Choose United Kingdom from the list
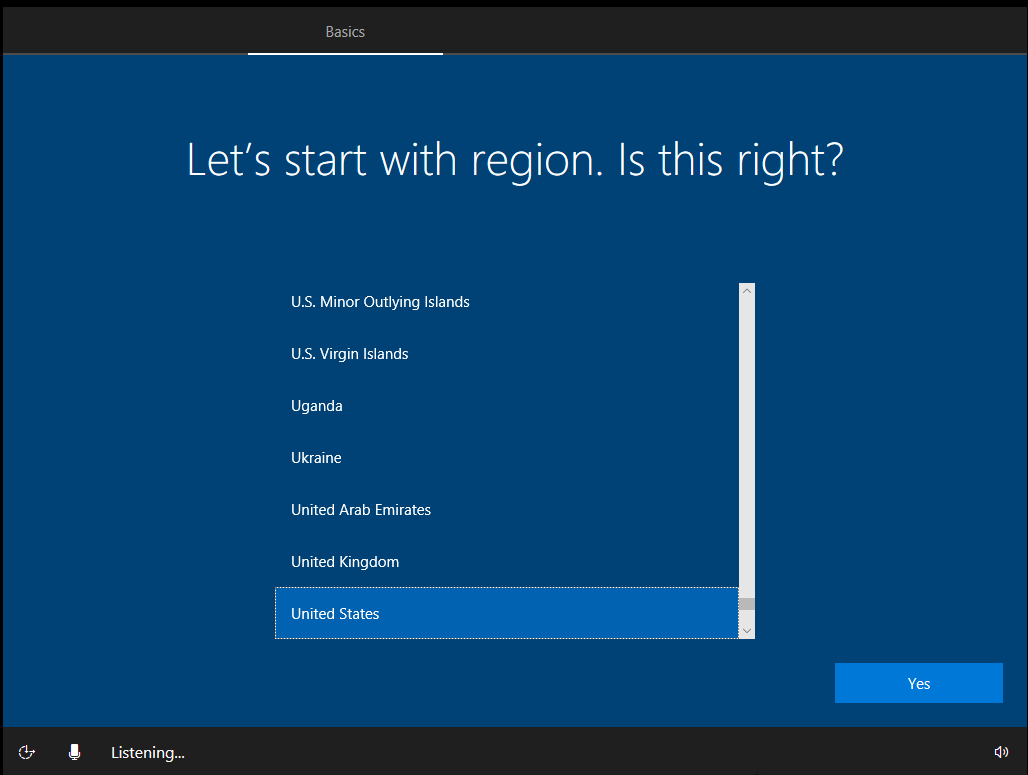The image size is (1028, 775). [x=345, y=562]
